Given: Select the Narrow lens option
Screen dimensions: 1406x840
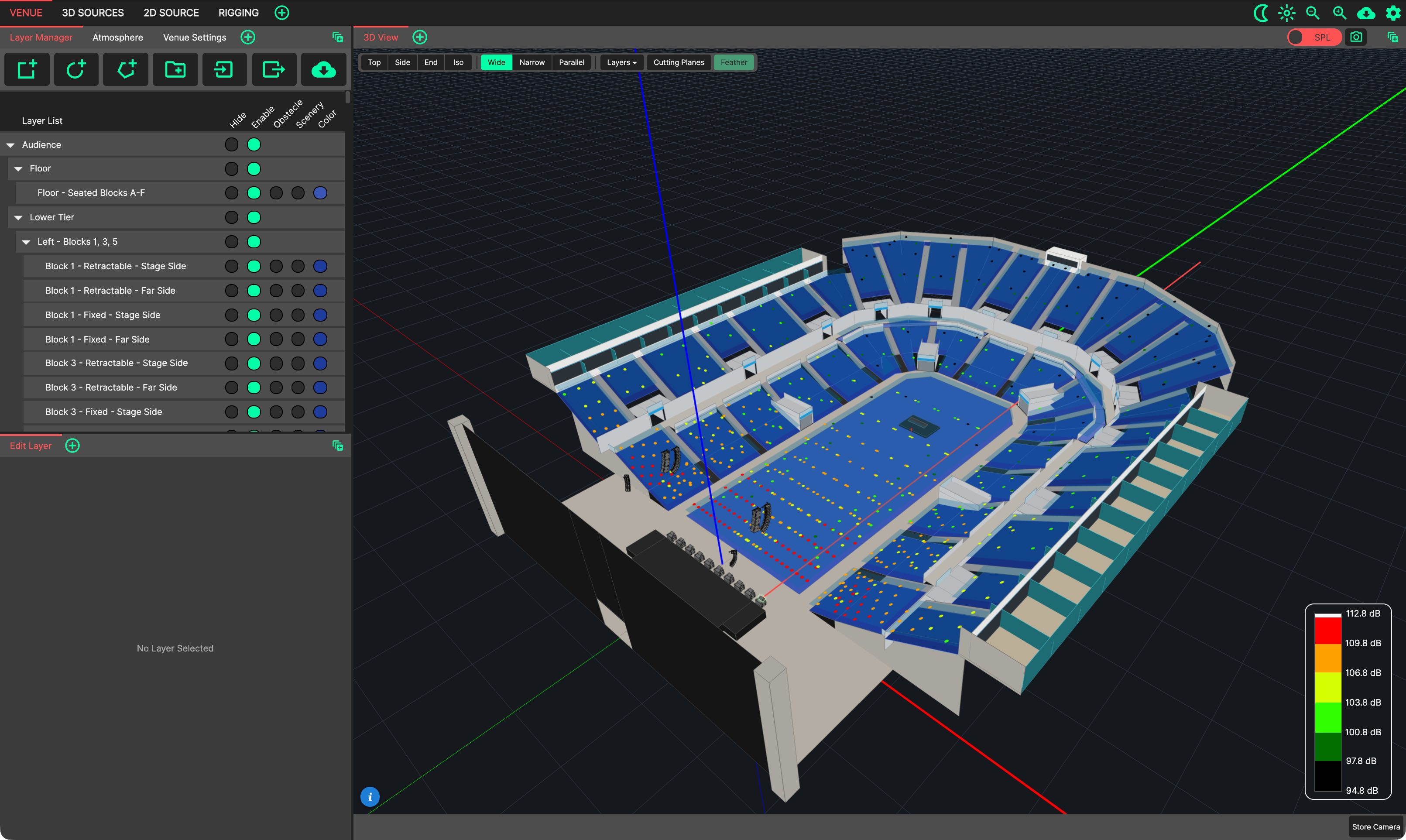Looking at the screenshot, I should (x=532, y=62).
